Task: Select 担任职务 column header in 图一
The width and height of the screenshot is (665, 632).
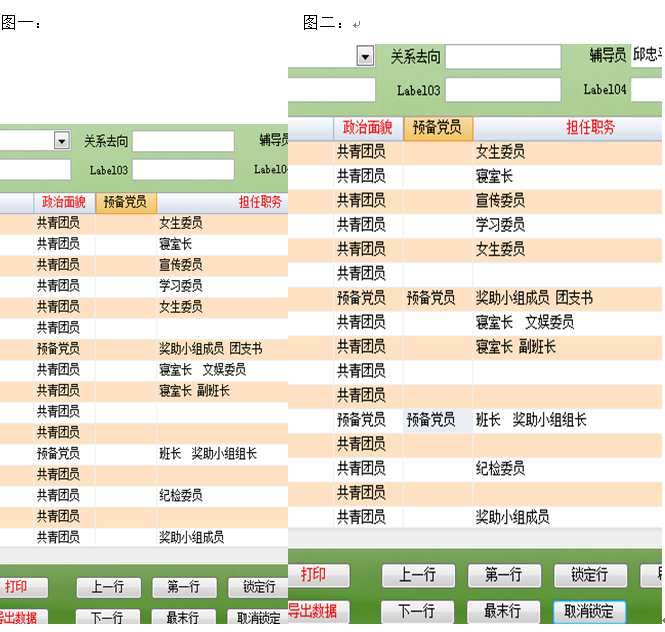Action: point(223,202)
